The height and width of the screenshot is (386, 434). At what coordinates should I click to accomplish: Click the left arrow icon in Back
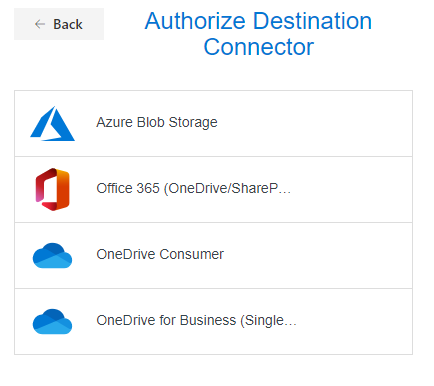point(40,24)
